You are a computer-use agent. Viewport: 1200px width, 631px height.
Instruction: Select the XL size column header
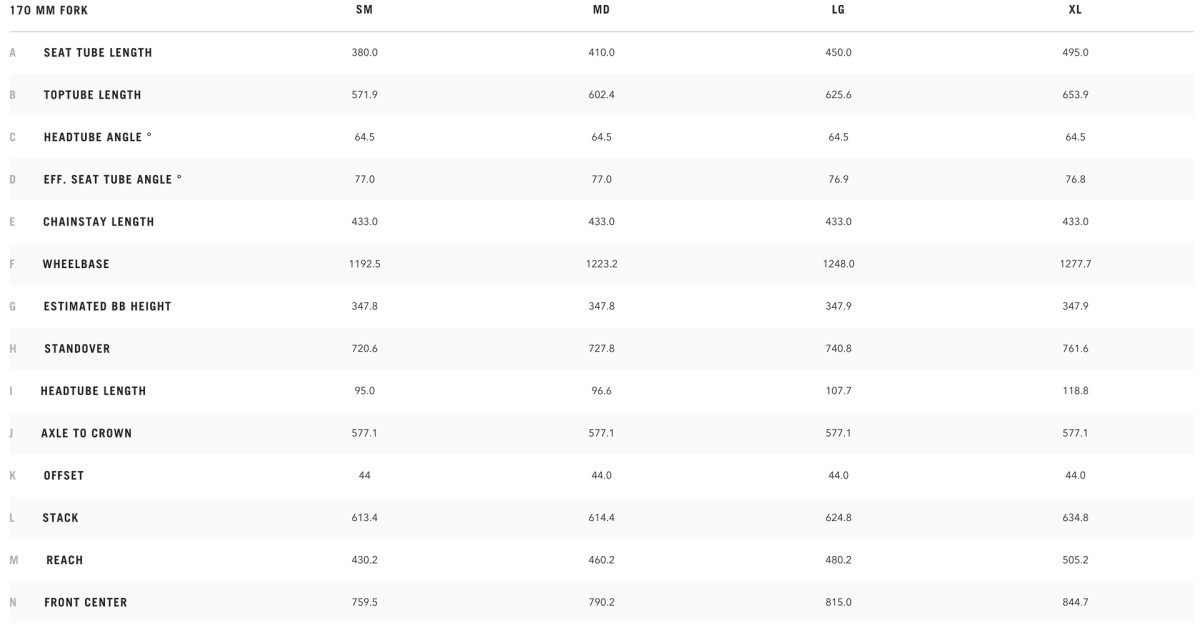(1075, 10)
